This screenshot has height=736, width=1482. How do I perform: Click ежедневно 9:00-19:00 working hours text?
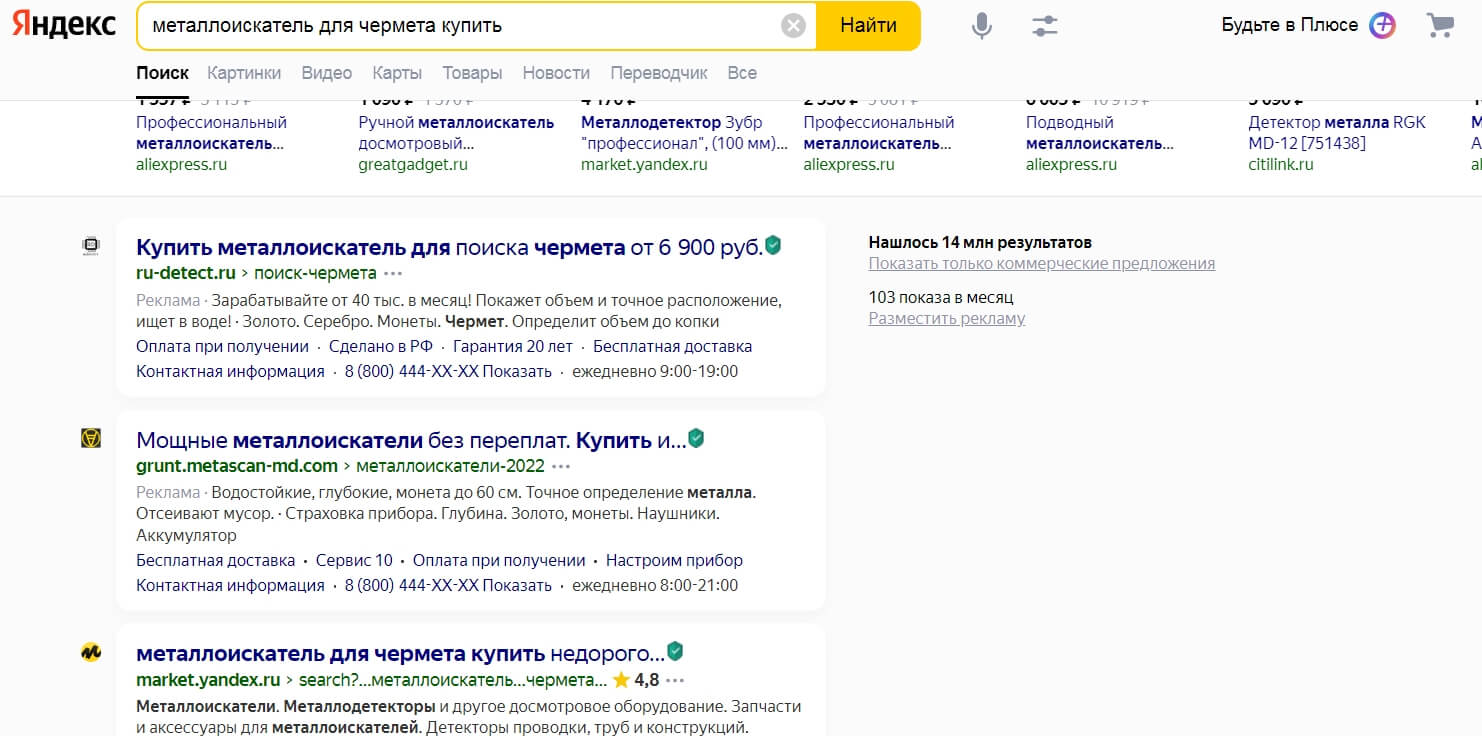[655, 372]
